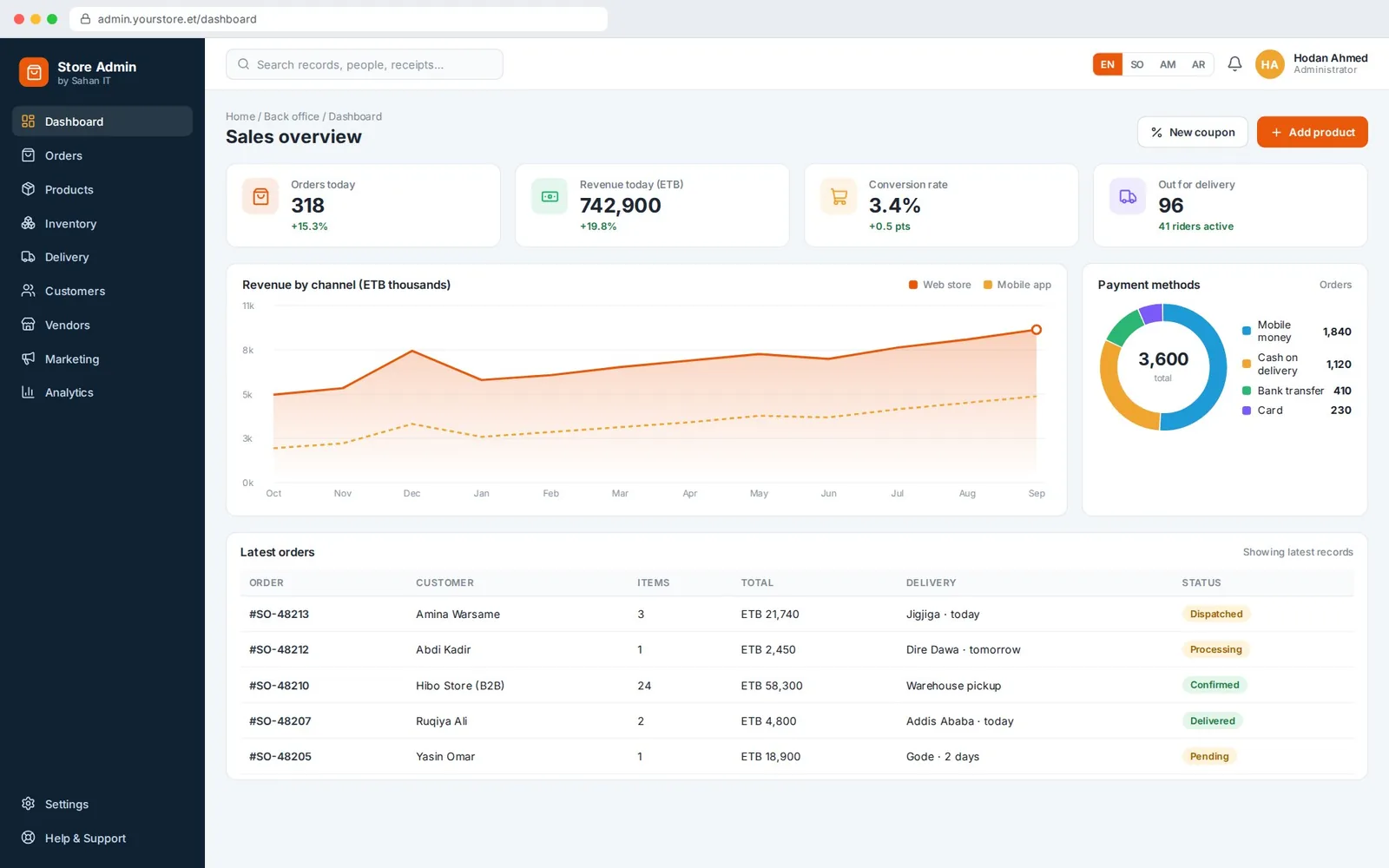The width and height of the screenshot is (1389, 868).
Task: Open order #SO-48213
Action: [x=279, y=614]
